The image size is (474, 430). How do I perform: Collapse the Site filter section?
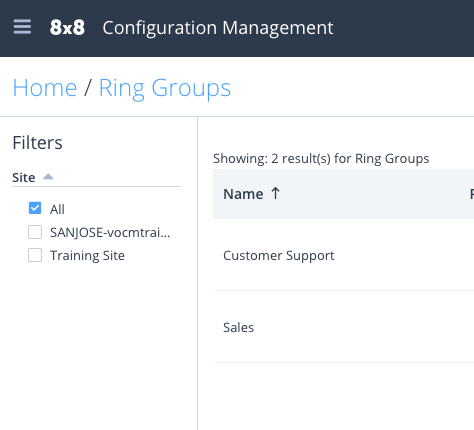point(48,177)
